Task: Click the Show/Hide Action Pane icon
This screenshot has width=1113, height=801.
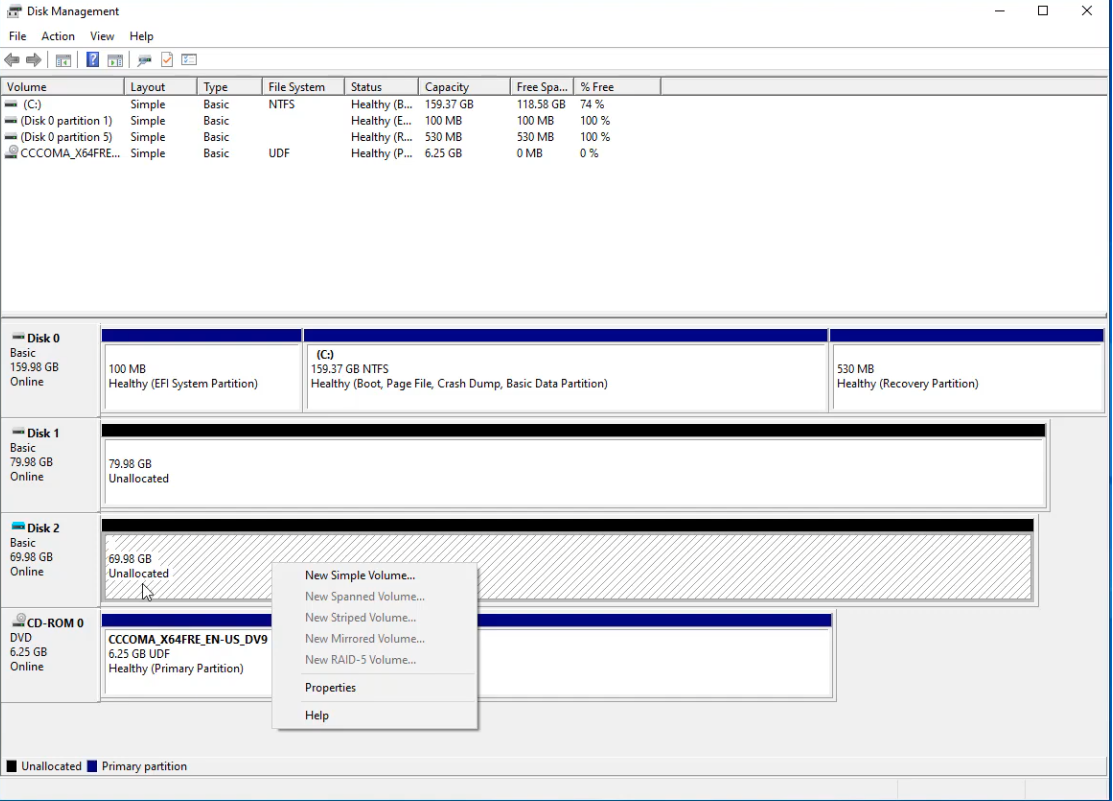Action: pyautogui.click(x=115, y=60)
